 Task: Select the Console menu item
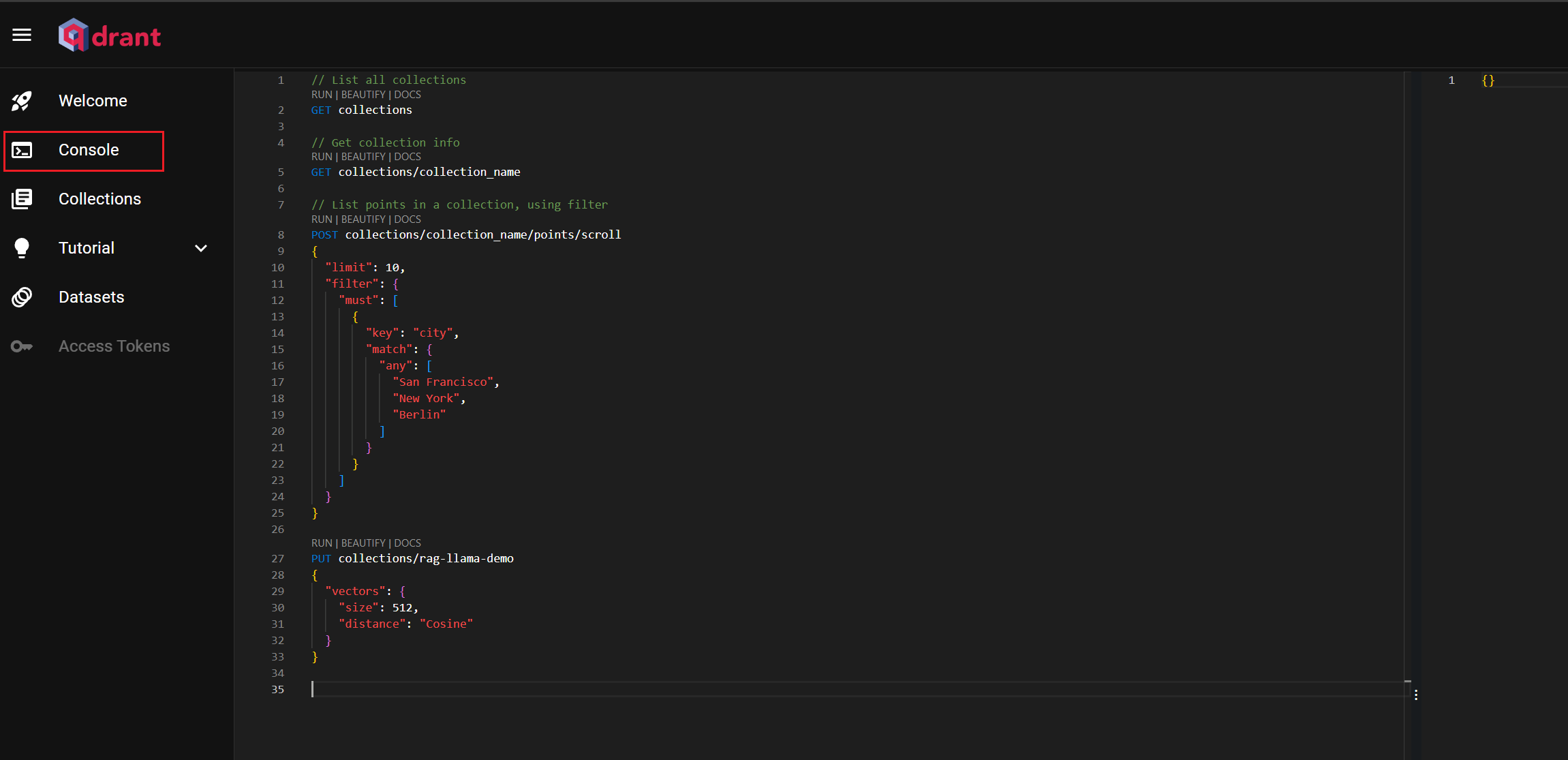coord(84,150)
